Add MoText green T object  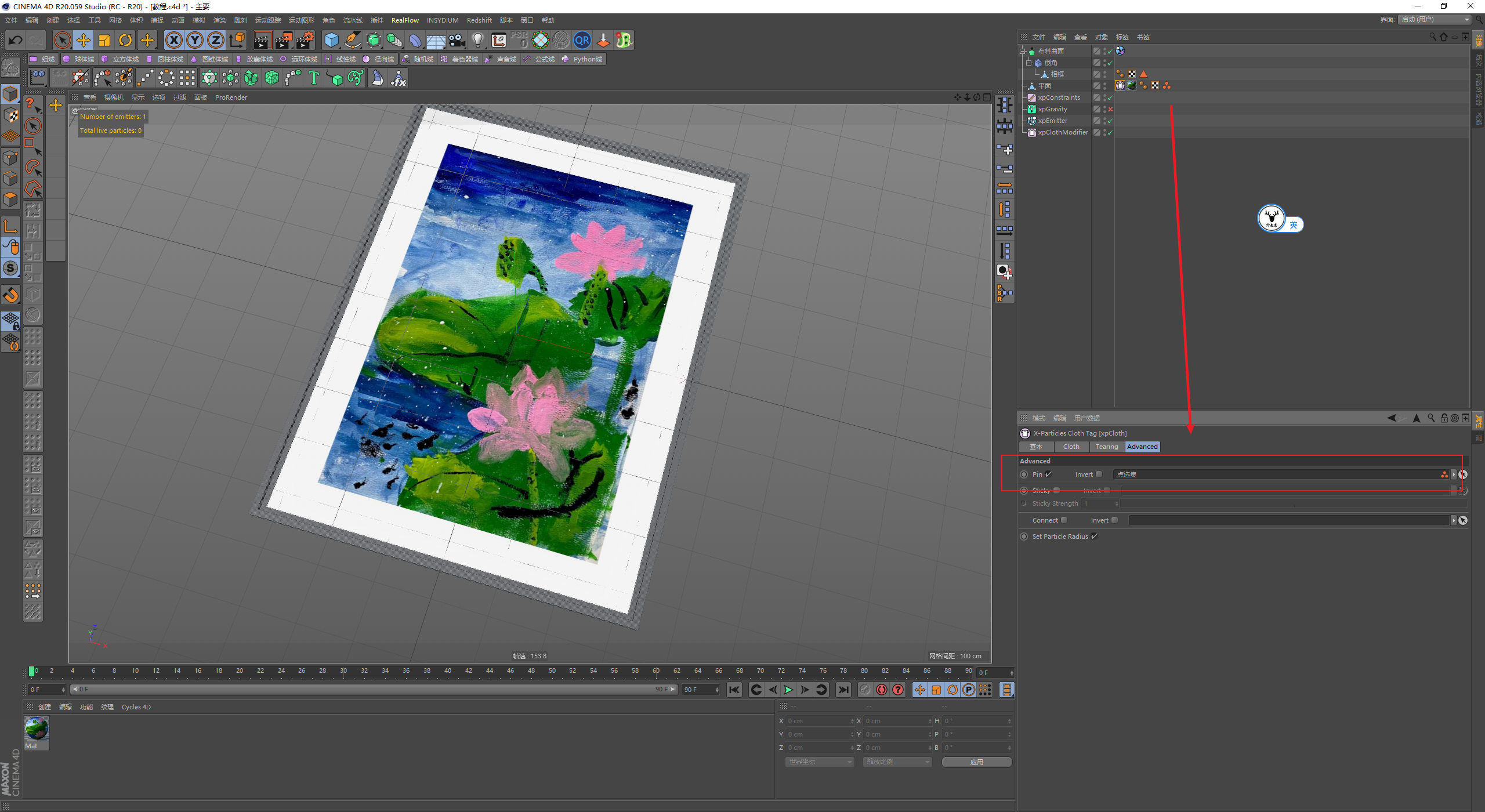pyautogui.click(x=314, y=78)
